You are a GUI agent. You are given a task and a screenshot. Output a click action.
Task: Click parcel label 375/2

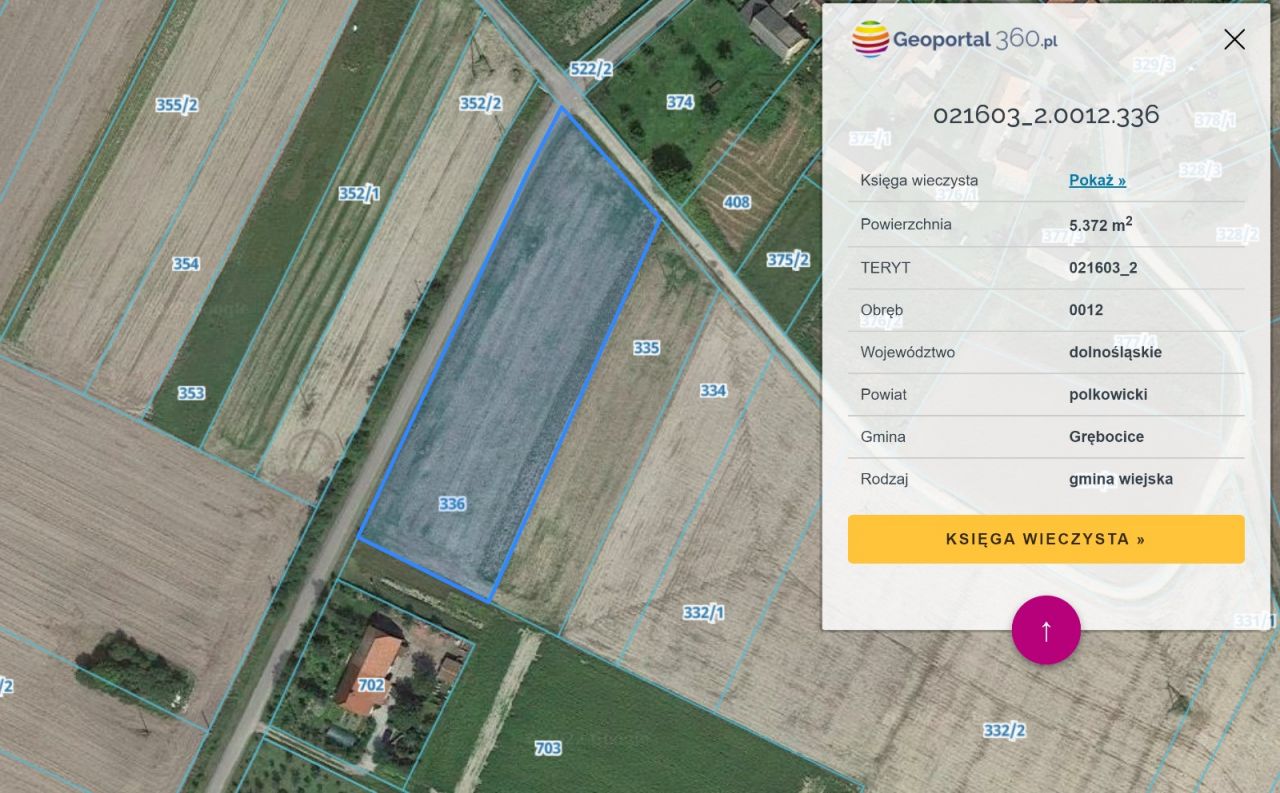(x=788, y=260)
